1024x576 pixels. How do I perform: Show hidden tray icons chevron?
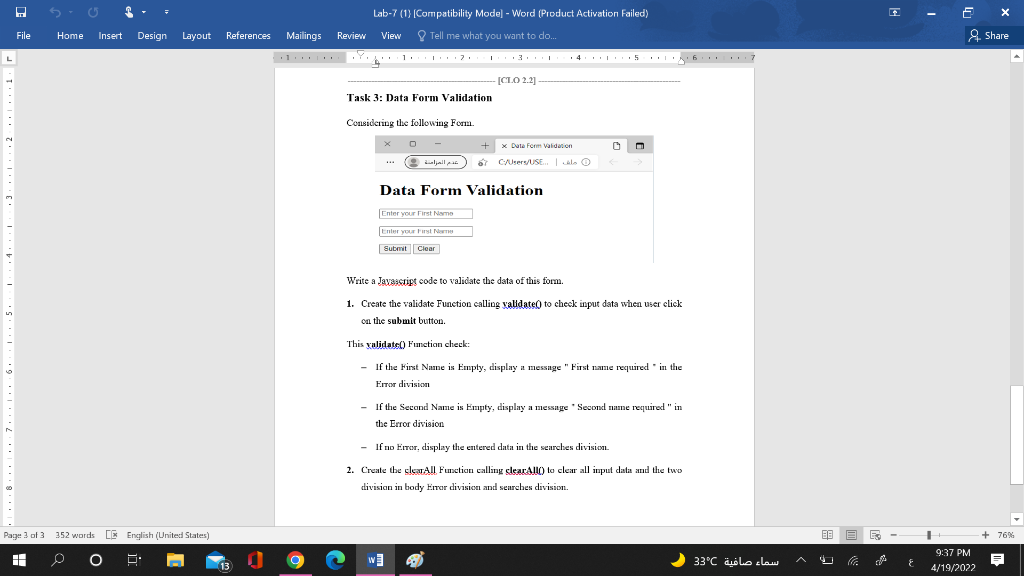[x=801, y=560]
